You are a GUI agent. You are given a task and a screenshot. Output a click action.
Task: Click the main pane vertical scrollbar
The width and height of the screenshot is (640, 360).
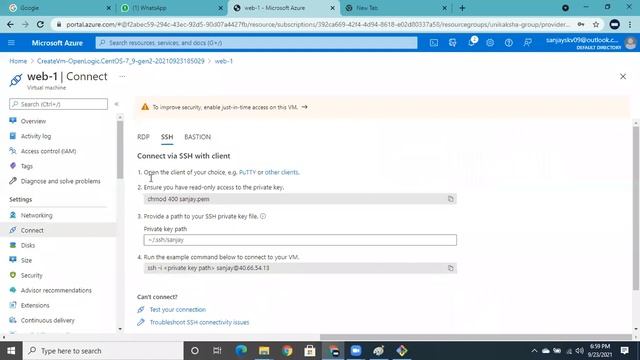coord(636,209)
